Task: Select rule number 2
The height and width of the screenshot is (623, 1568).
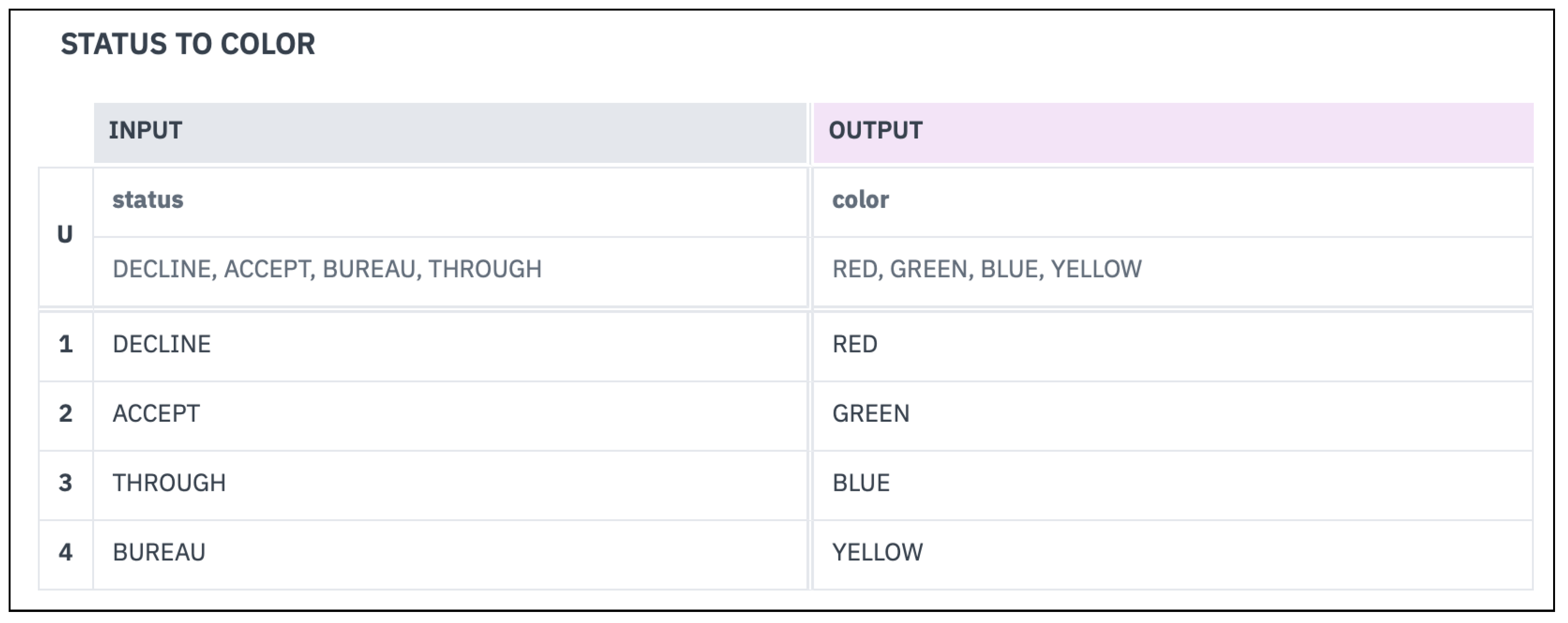Action: coord(65,415)
